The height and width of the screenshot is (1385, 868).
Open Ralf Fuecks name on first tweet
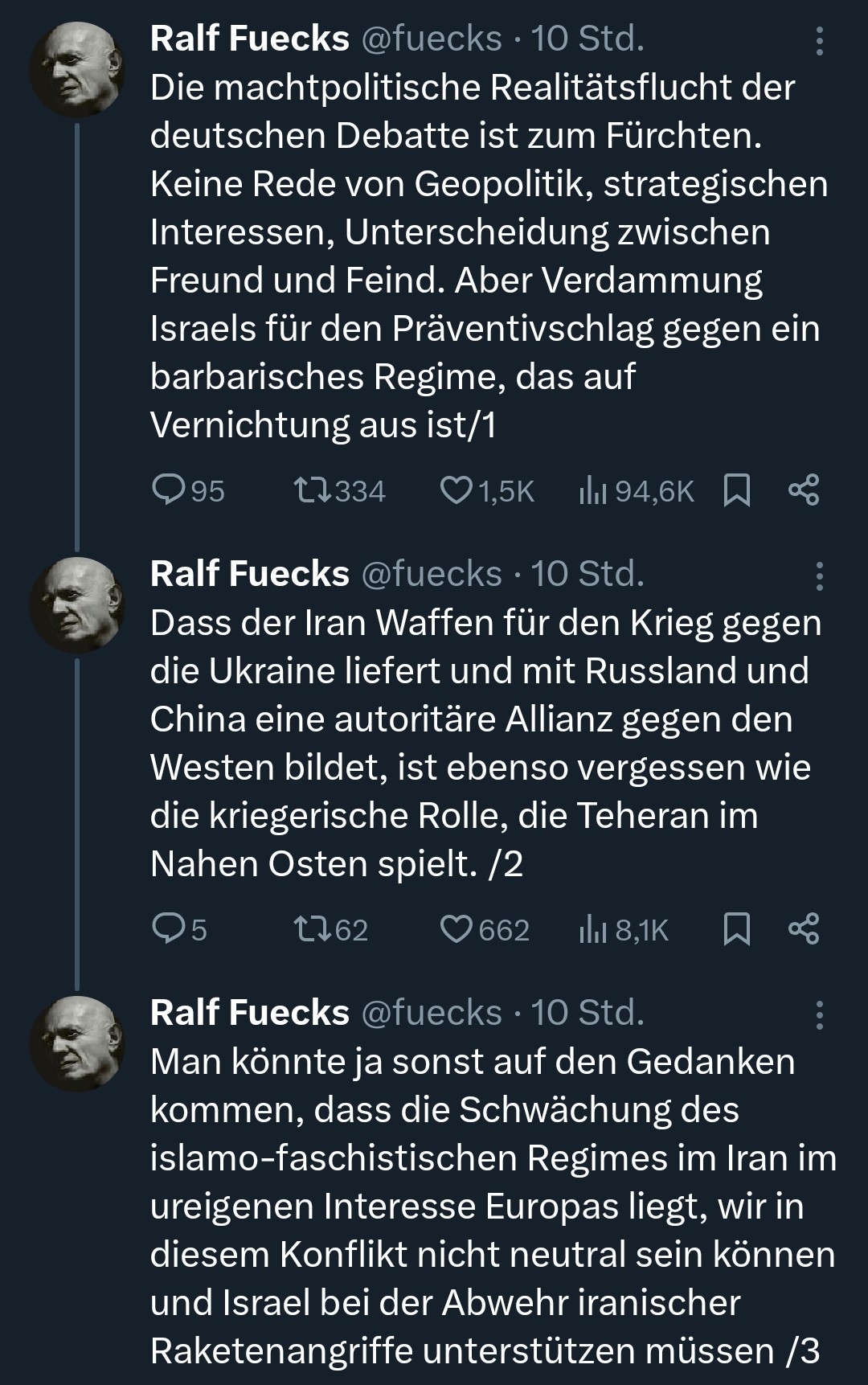point(249,39)
